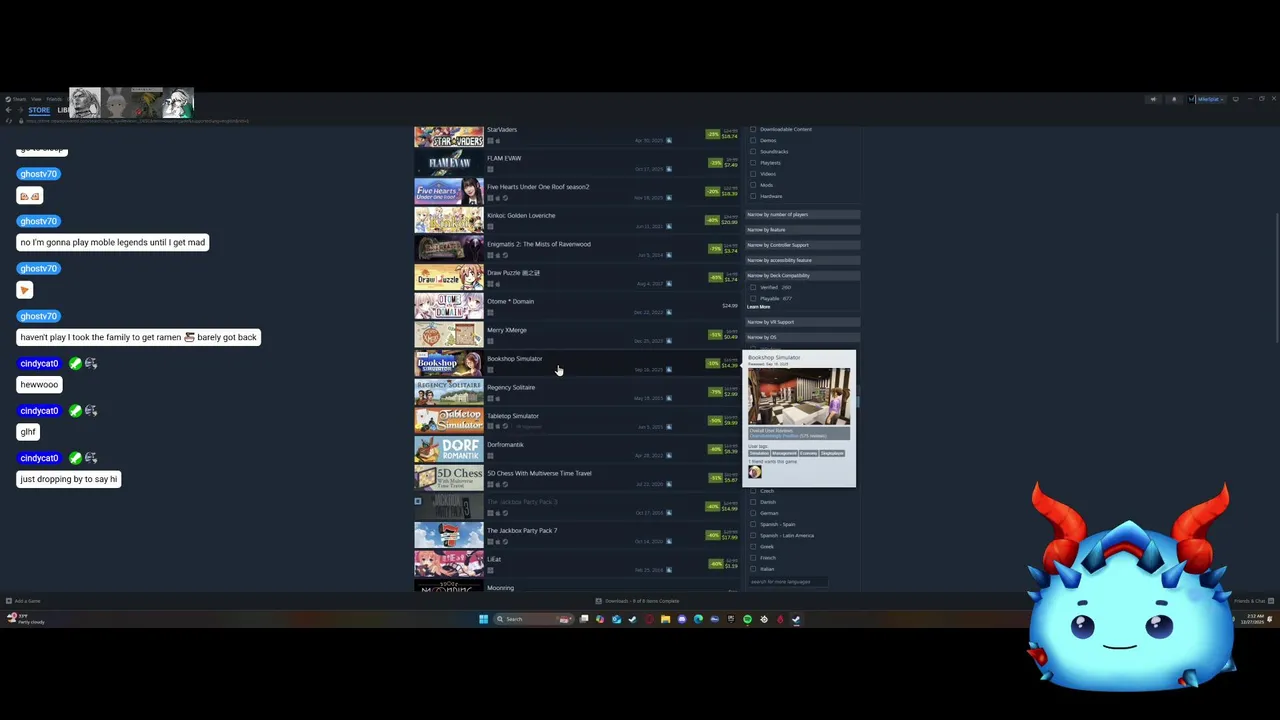Expand Narrow by accessibility feature
The height and width of the screenshot is (720, 1280).
click(801, 260)
